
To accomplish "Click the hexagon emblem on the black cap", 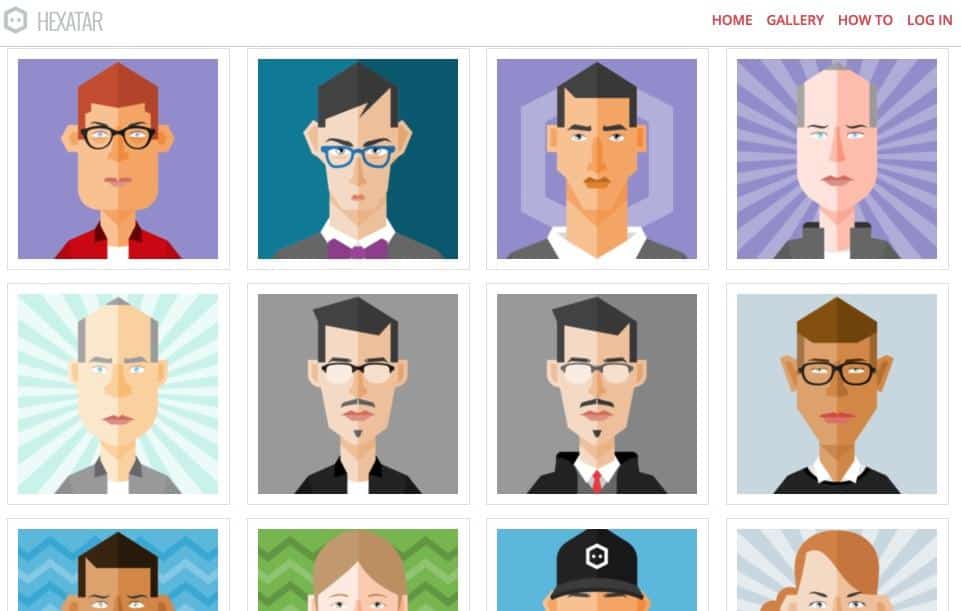I will coord(596,556).
